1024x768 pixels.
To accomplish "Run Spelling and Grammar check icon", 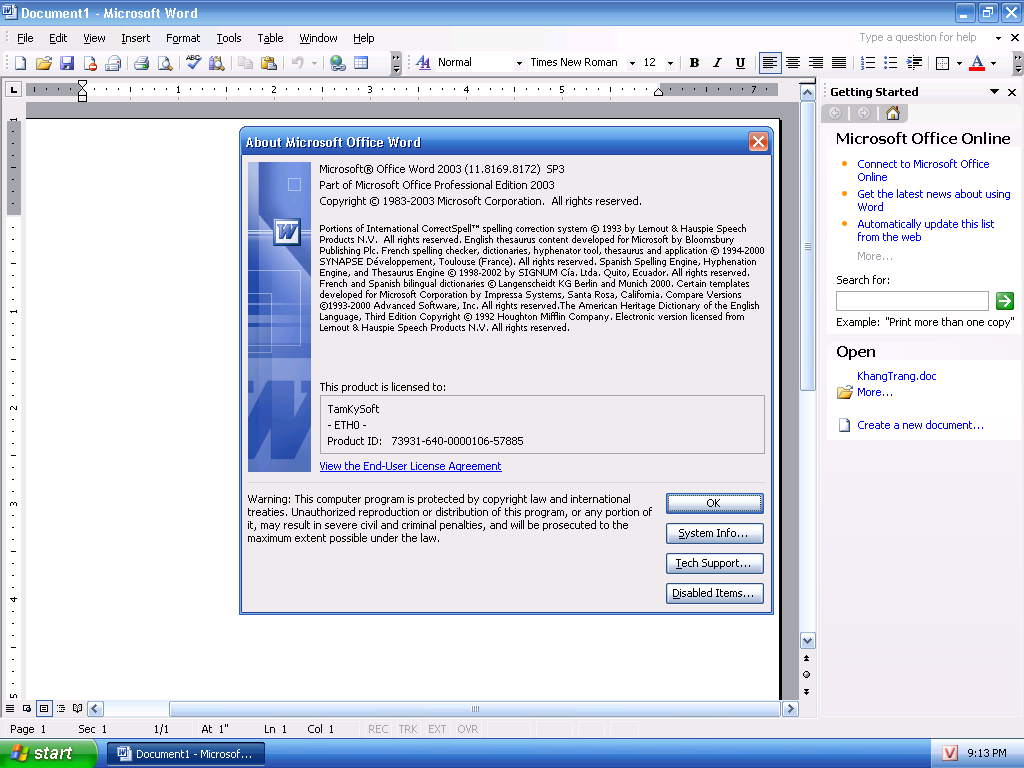I will click(193, 63).
